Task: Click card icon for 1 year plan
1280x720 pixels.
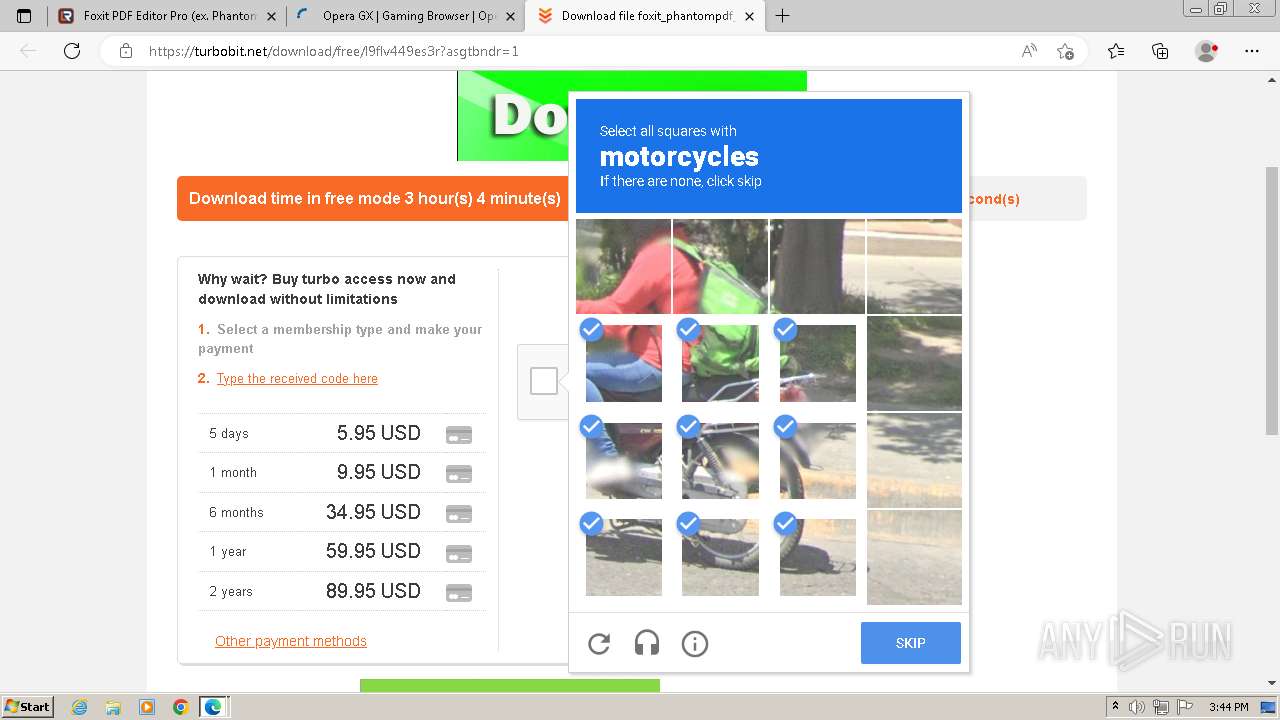Action: click(x=459, y=553)
